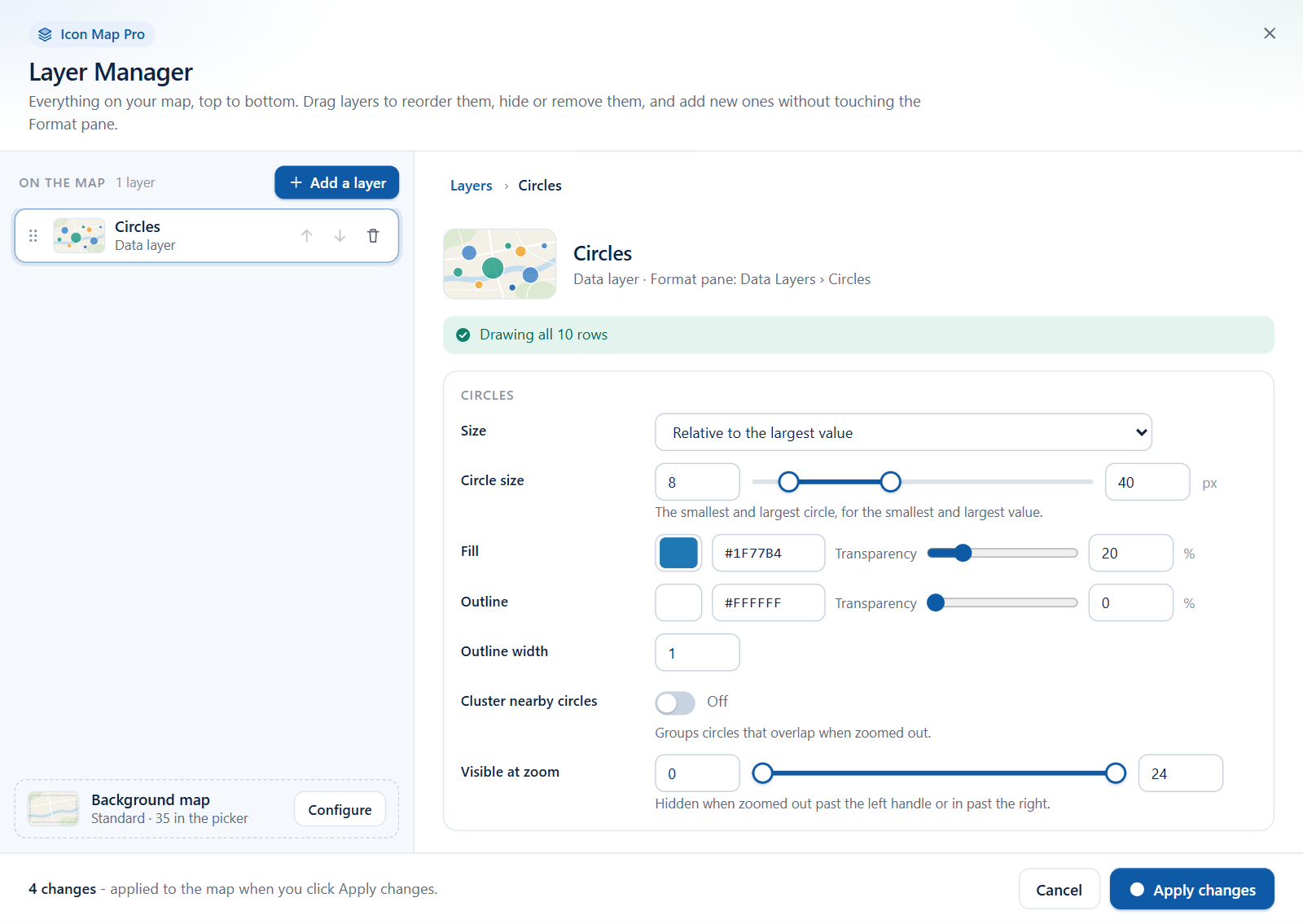Click the maximum circle size field
Viewport: 1303px width, 924px height.
point(1147,482)
